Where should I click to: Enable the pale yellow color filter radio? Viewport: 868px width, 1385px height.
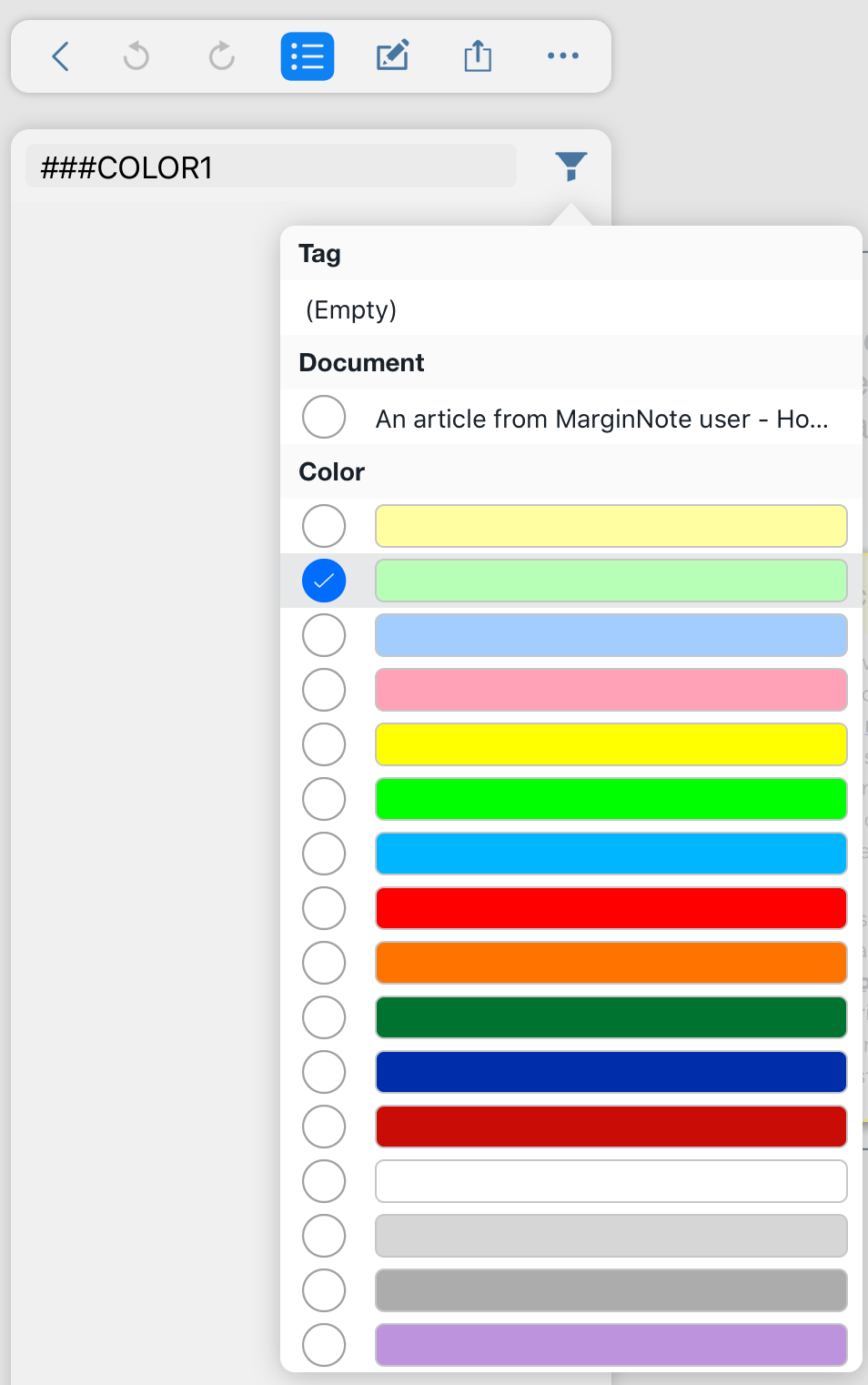[x=324, y=526]
